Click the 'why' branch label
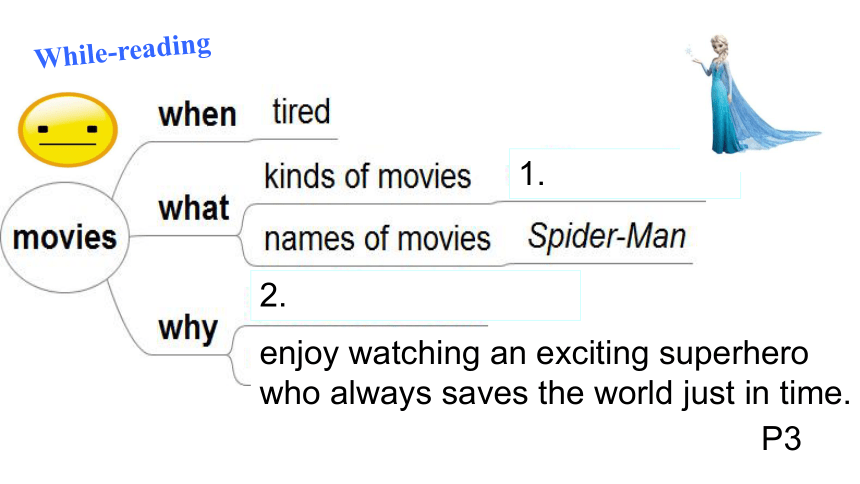The height and width of the screenshot is (484, 860). 188,329
